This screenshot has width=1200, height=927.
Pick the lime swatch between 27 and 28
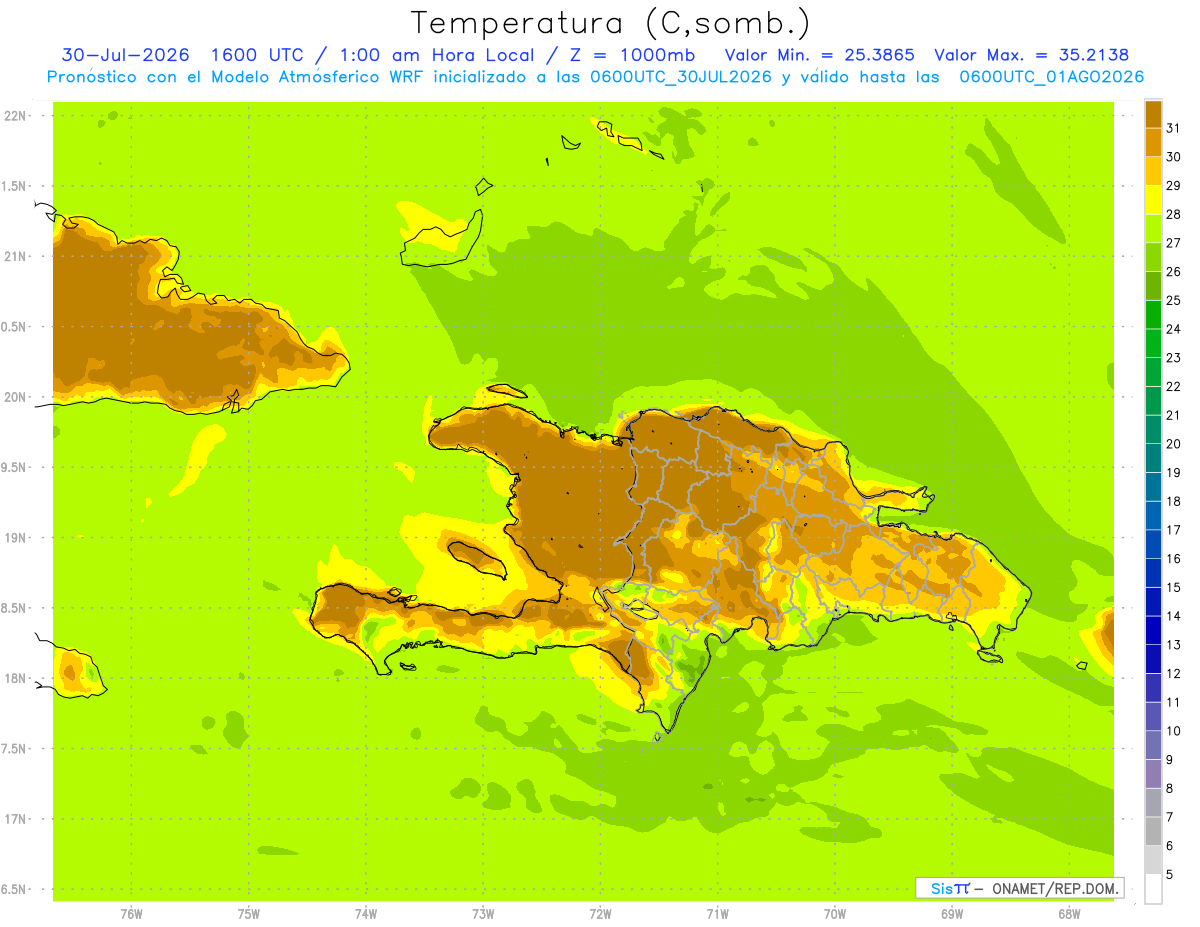click(x=1153, y=228)
